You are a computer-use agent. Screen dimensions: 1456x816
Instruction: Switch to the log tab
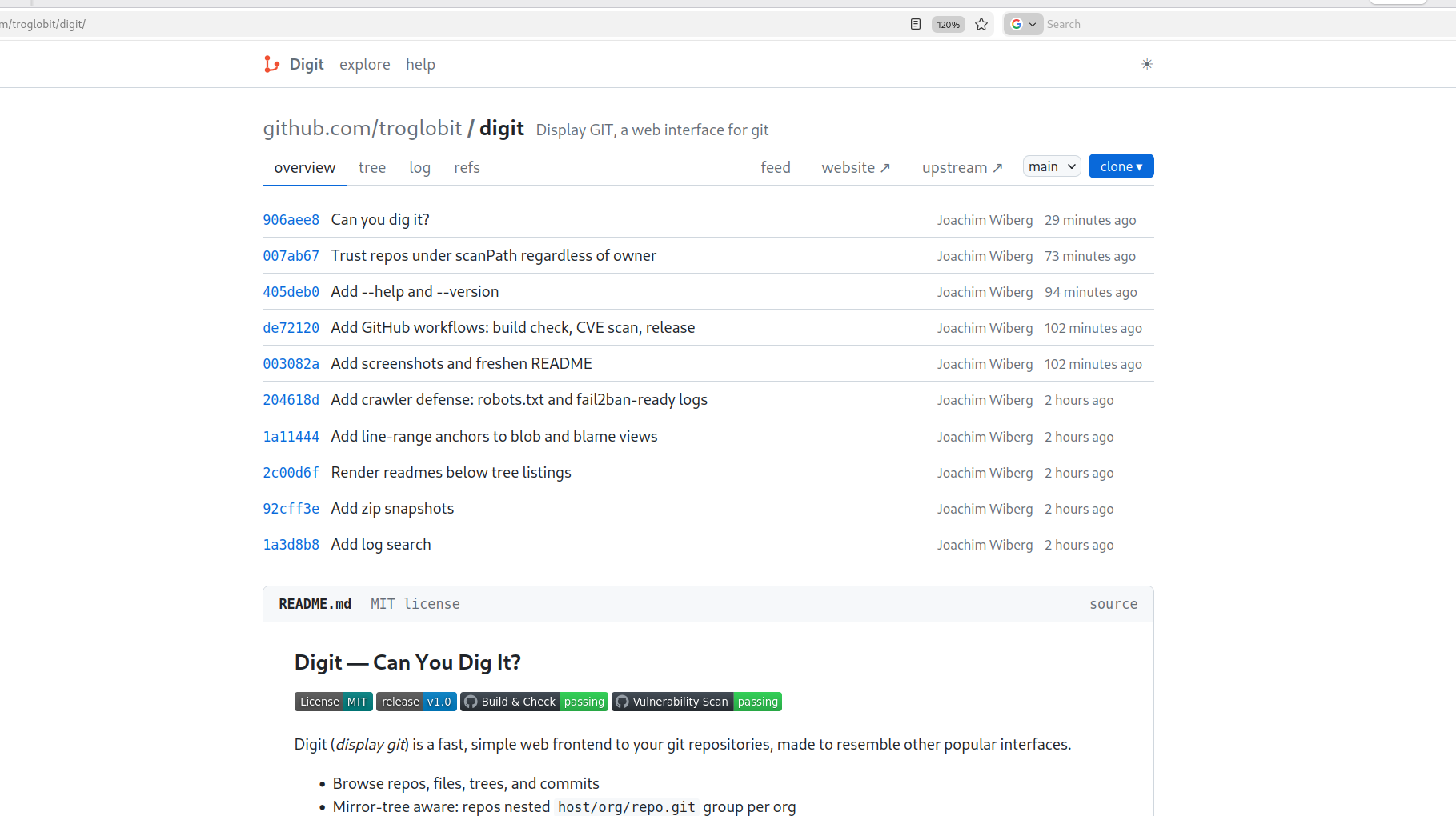point(419,167)
